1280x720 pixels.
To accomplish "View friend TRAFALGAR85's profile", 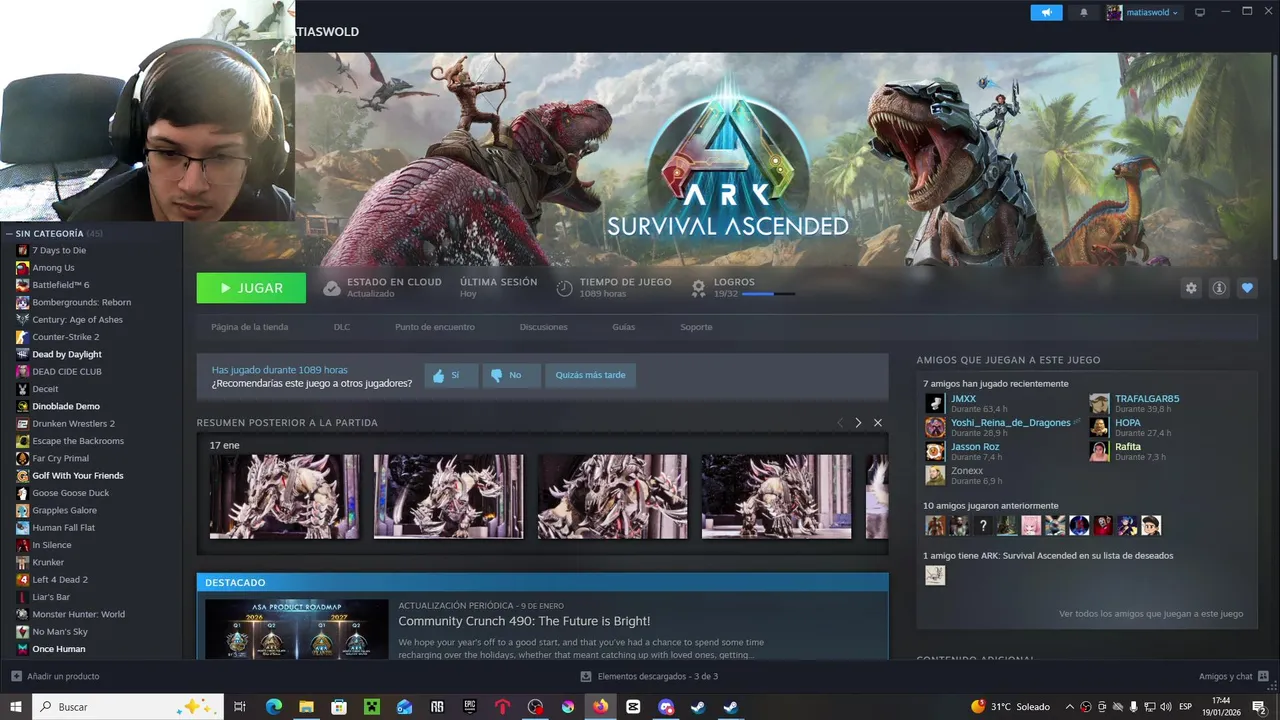I will [1147, 398].
